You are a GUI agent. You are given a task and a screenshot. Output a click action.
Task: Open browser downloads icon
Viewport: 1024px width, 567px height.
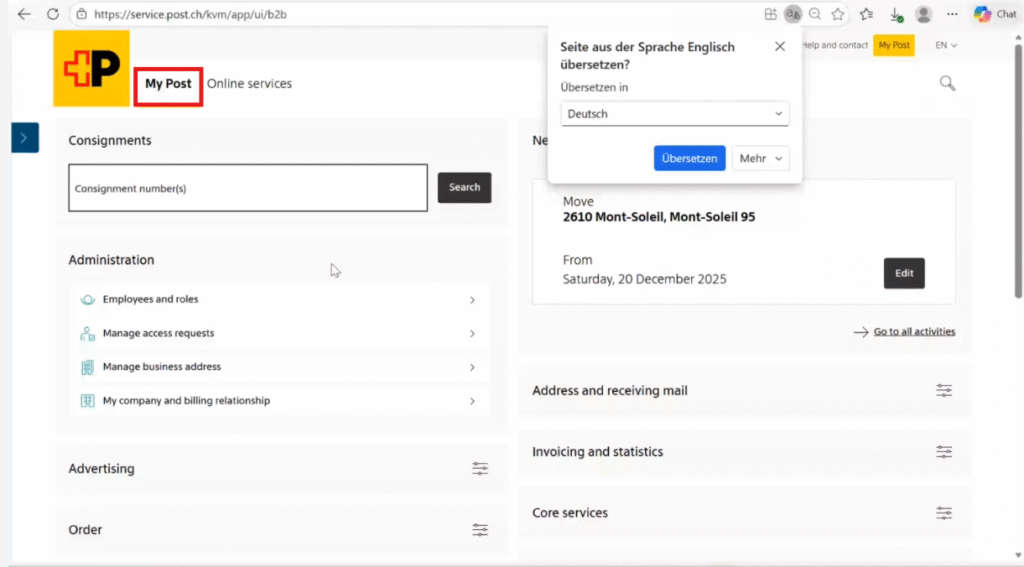895,14
